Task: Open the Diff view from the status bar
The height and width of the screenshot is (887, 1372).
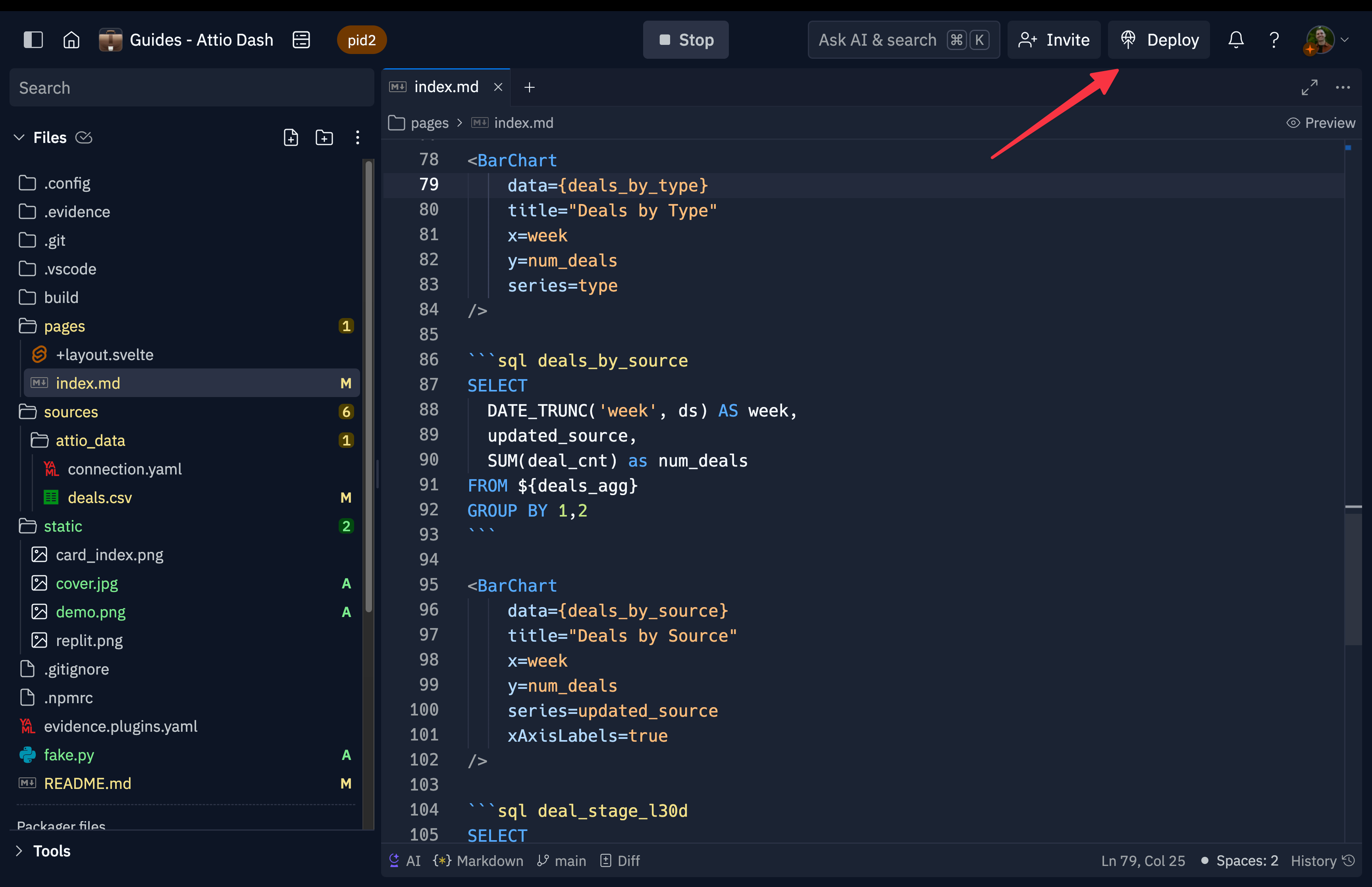Action: click(x=619, y=860)
